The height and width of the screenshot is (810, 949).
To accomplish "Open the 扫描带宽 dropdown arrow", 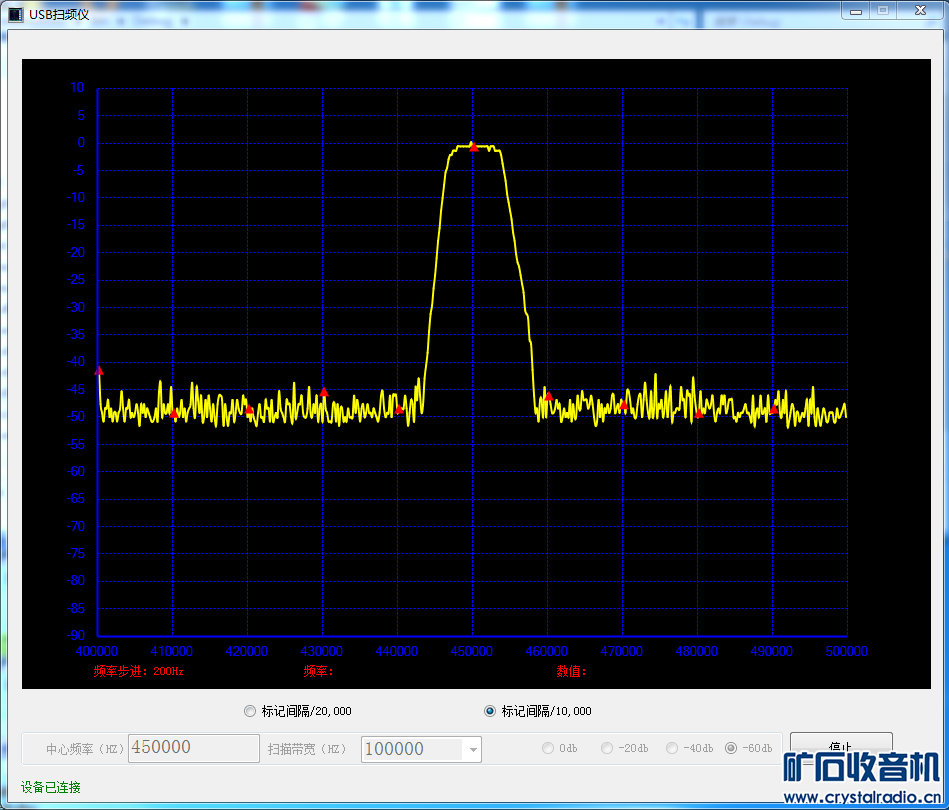I will pos(472,749).
